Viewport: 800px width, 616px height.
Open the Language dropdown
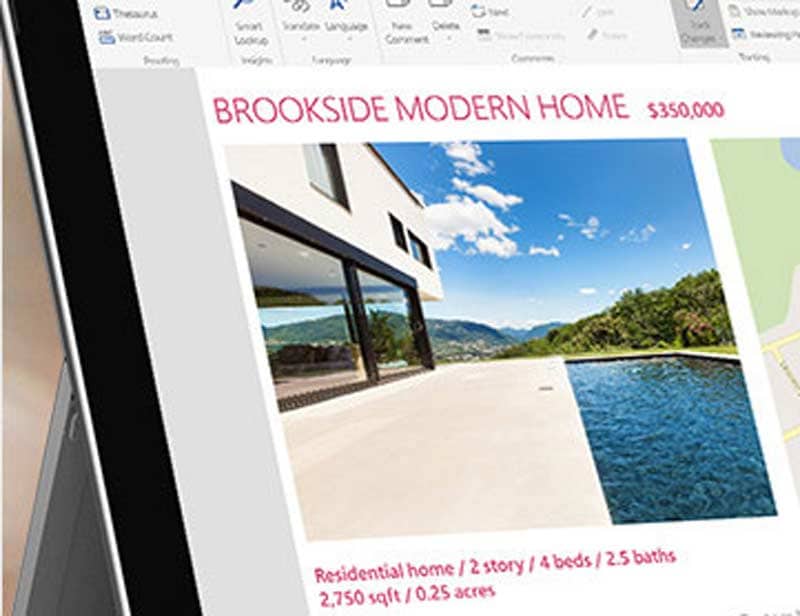pyautogui.click(x=346, y=20)
